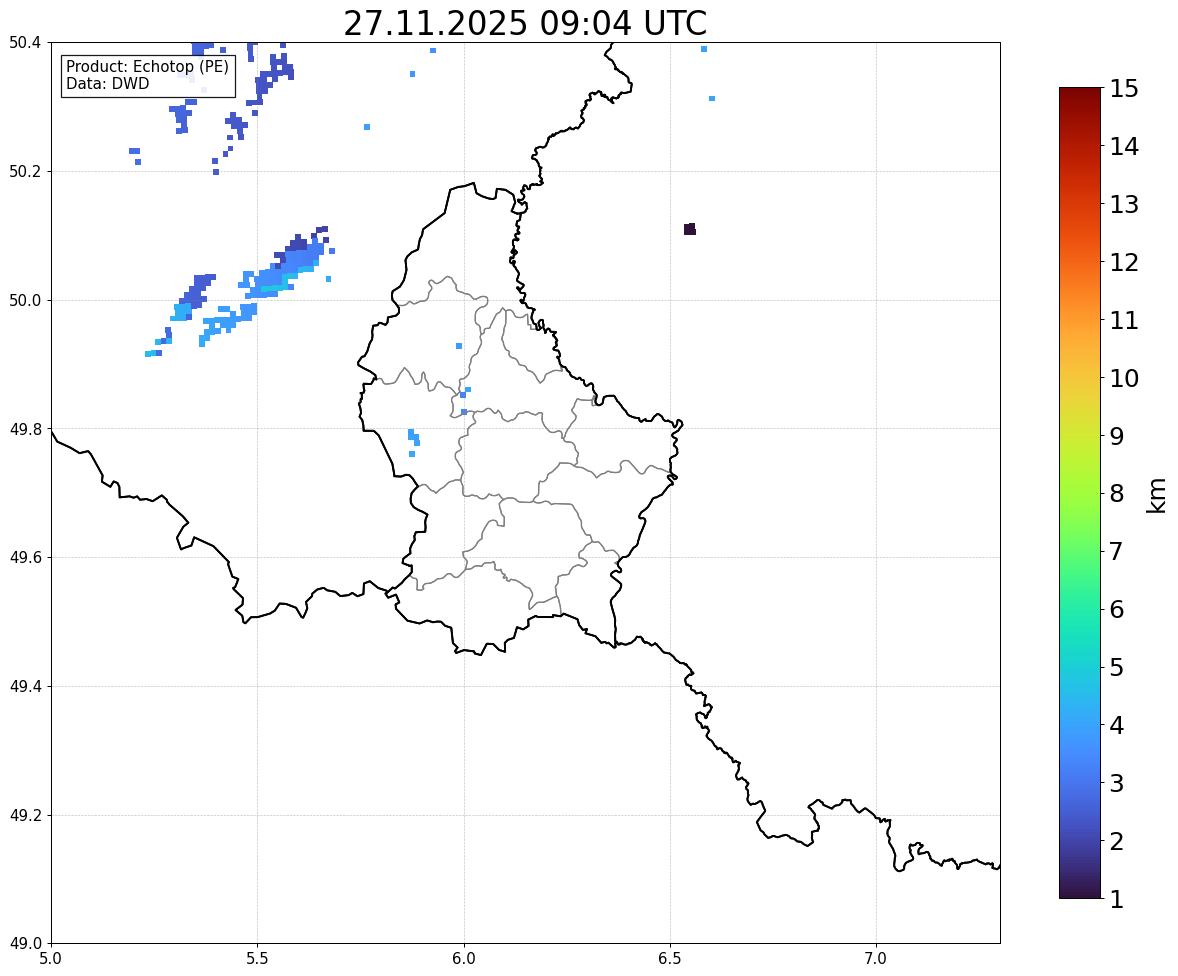Click the colorbar tick label '4'
The width and height of the screenshot is (1178, 976).
click(1117, 725)
